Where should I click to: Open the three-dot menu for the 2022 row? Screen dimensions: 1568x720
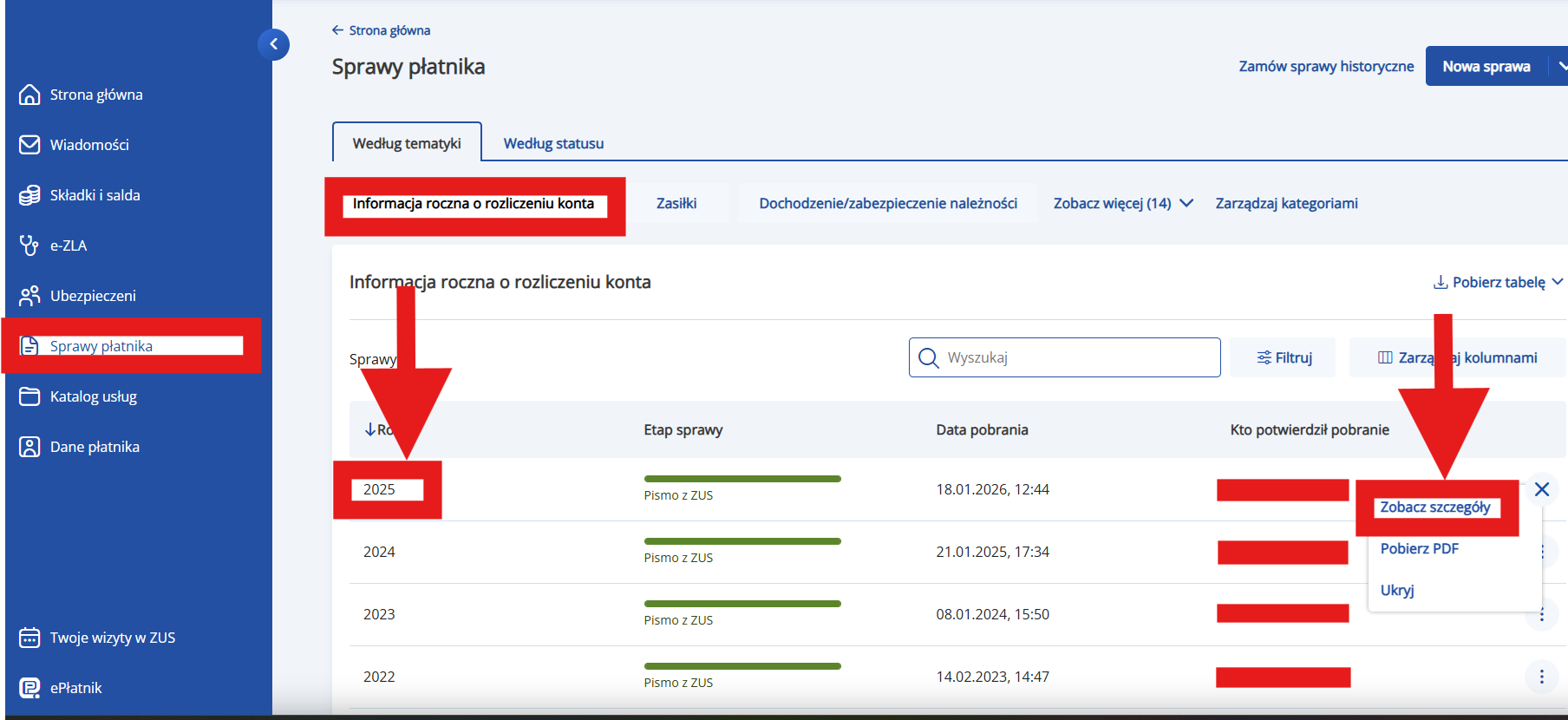coord(1541,677)
